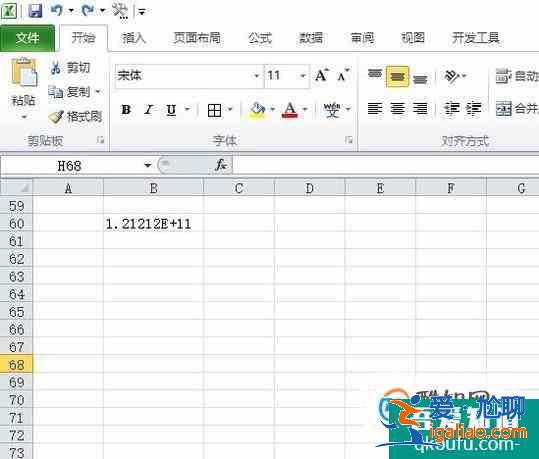This screenshot has height=459, width=539.
Task: Click the Insert Function fx icon
Action: 220,165
